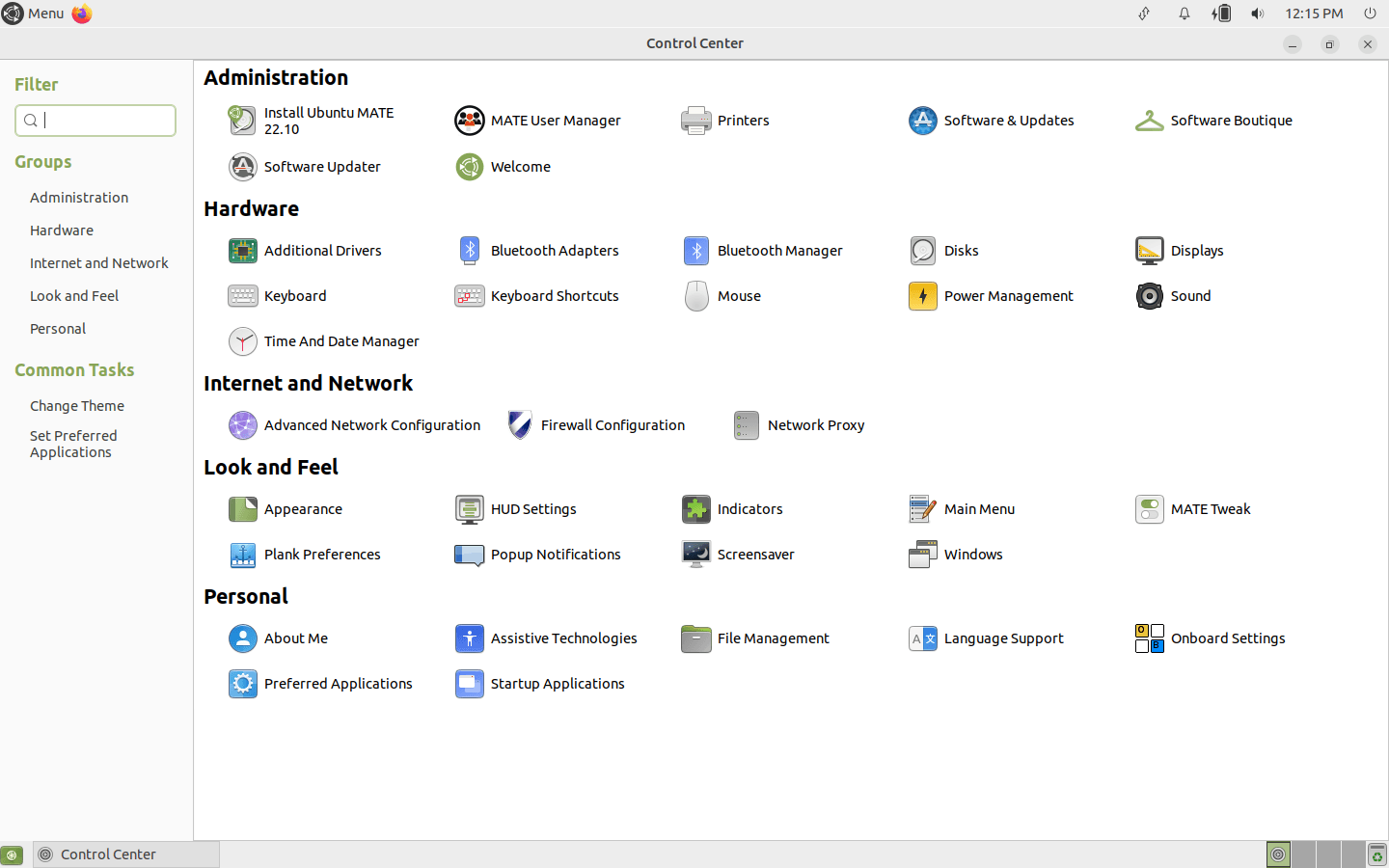
Task: Open the Menu in top panel
Action: click(34, 14)
